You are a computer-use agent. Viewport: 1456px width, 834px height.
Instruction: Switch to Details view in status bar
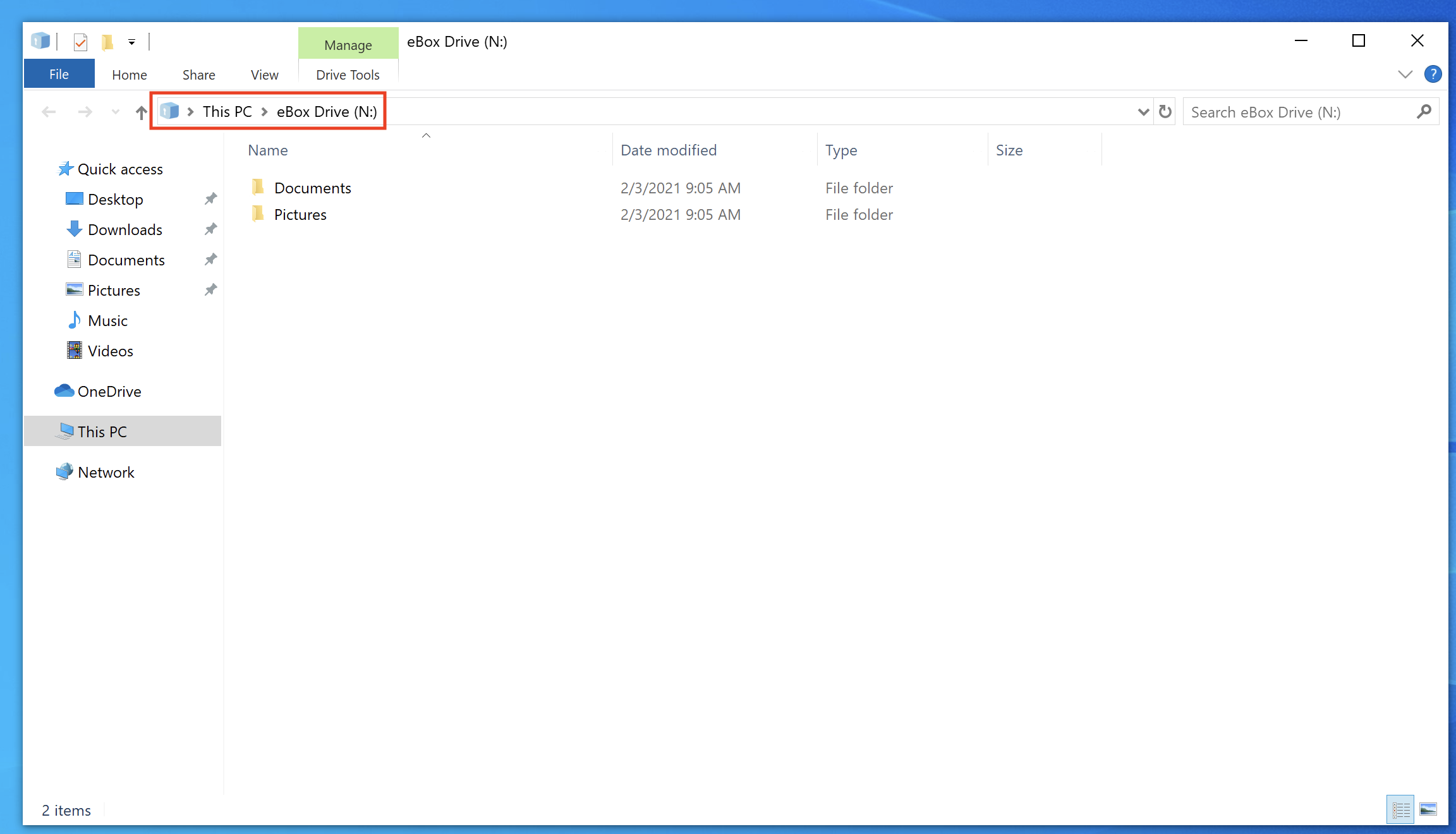tap(1400, 809)
